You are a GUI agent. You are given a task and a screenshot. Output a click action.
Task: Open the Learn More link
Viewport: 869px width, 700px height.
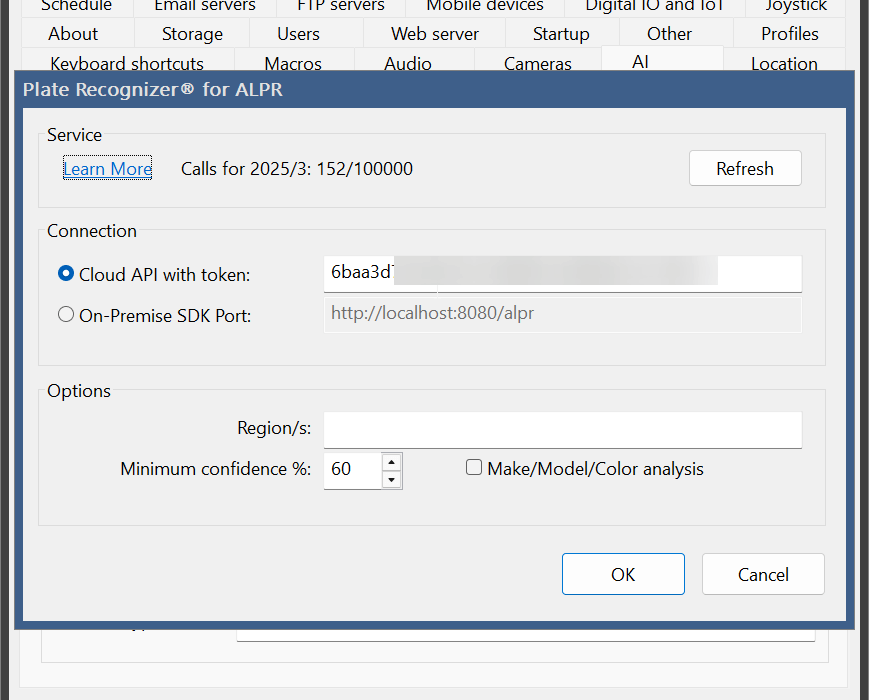tap(107, 168)
